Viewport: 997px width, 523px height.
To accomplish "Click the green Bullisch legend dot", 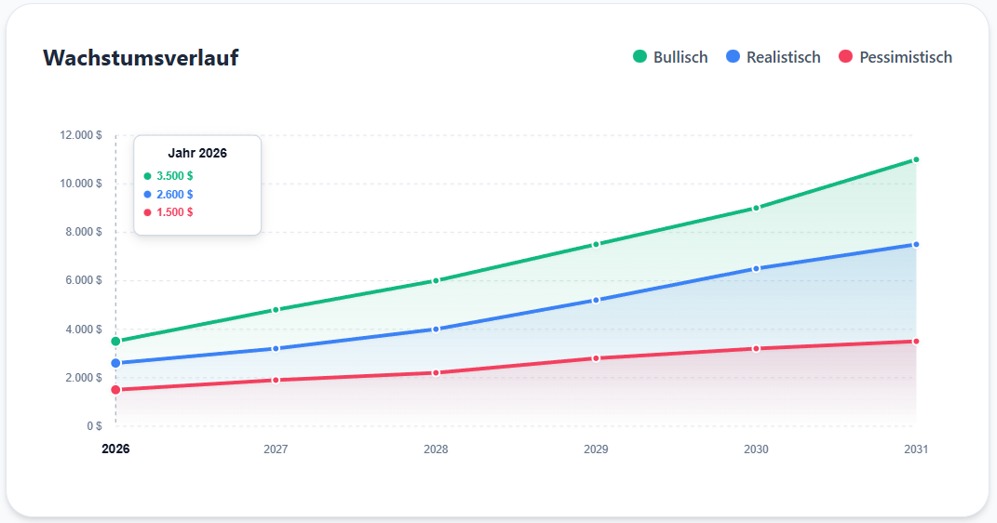I will pos(640,57).
